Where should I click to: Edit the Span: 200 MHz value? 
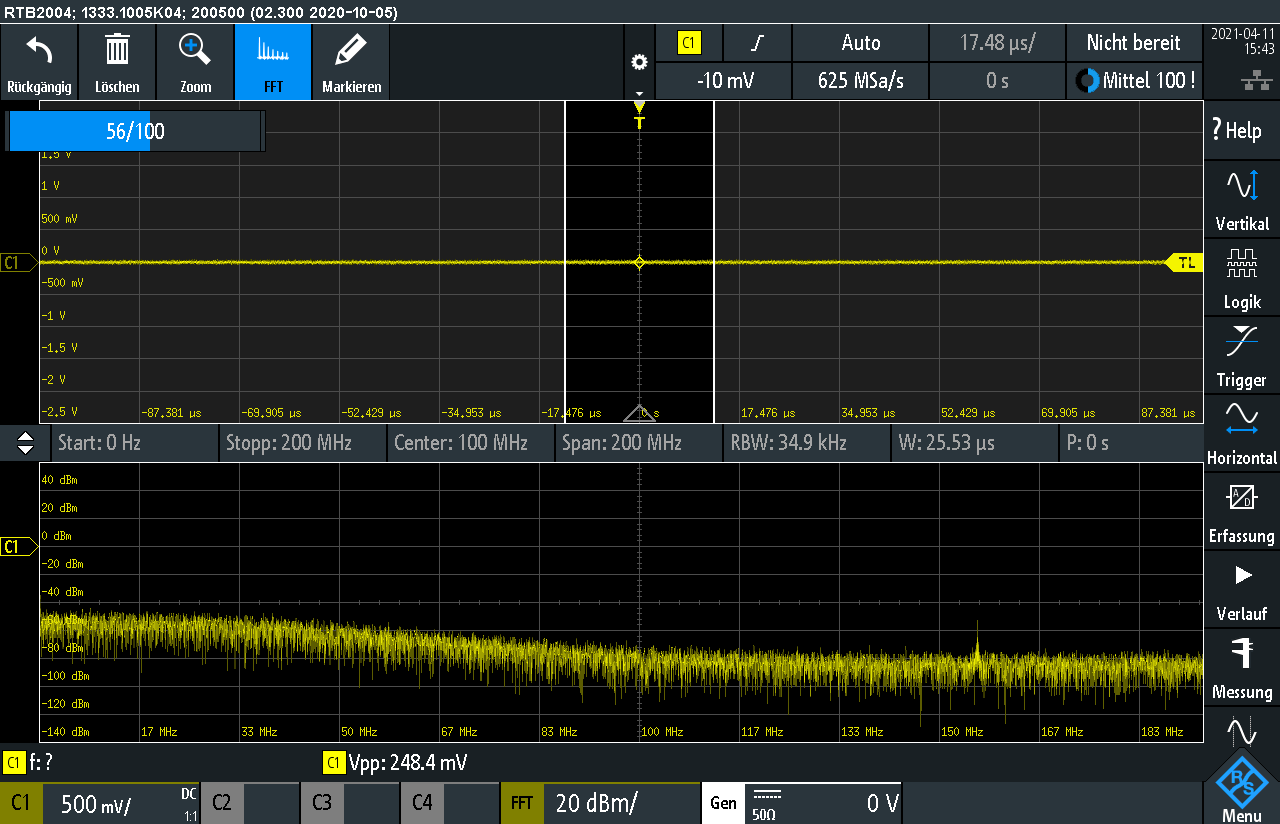[x=638, y=442]
